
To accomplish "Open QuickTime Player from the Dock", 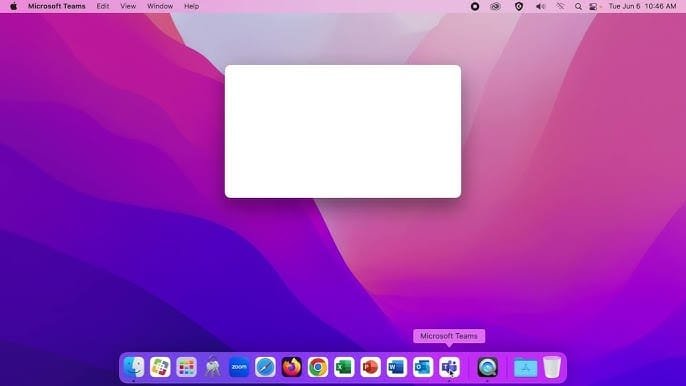I will point(487,367).
